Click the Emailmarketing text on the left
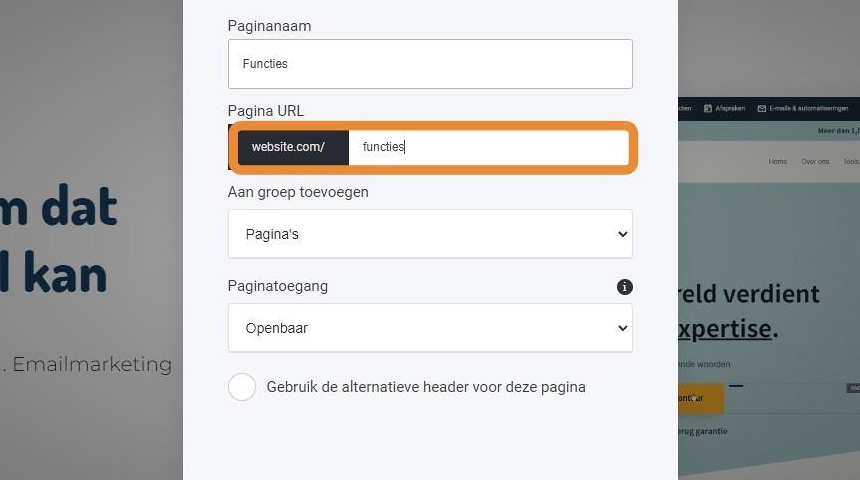 tap(92, 364)
